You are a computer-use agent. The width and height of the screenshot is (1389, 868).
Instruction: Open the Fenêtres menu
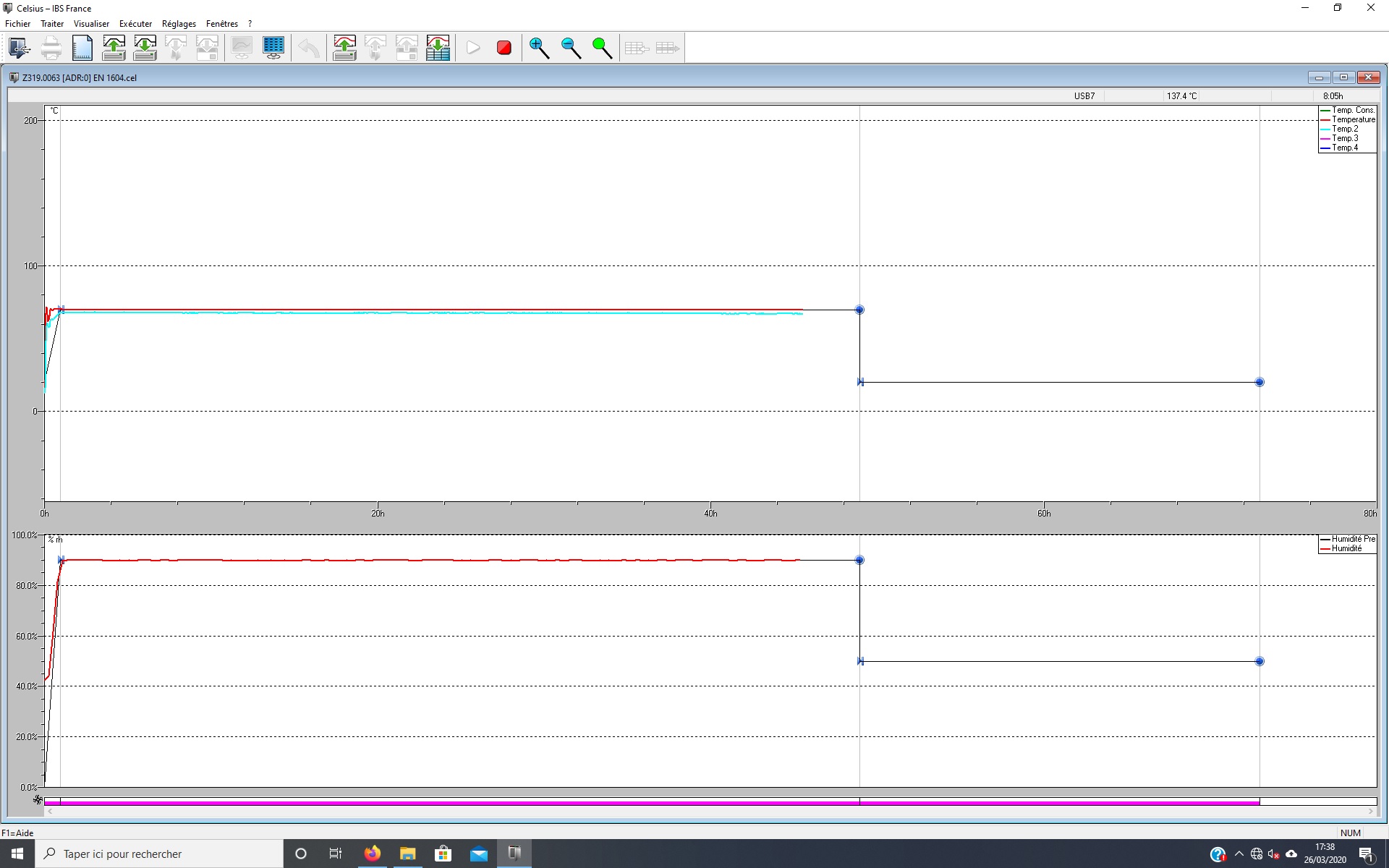click(221, 24)
